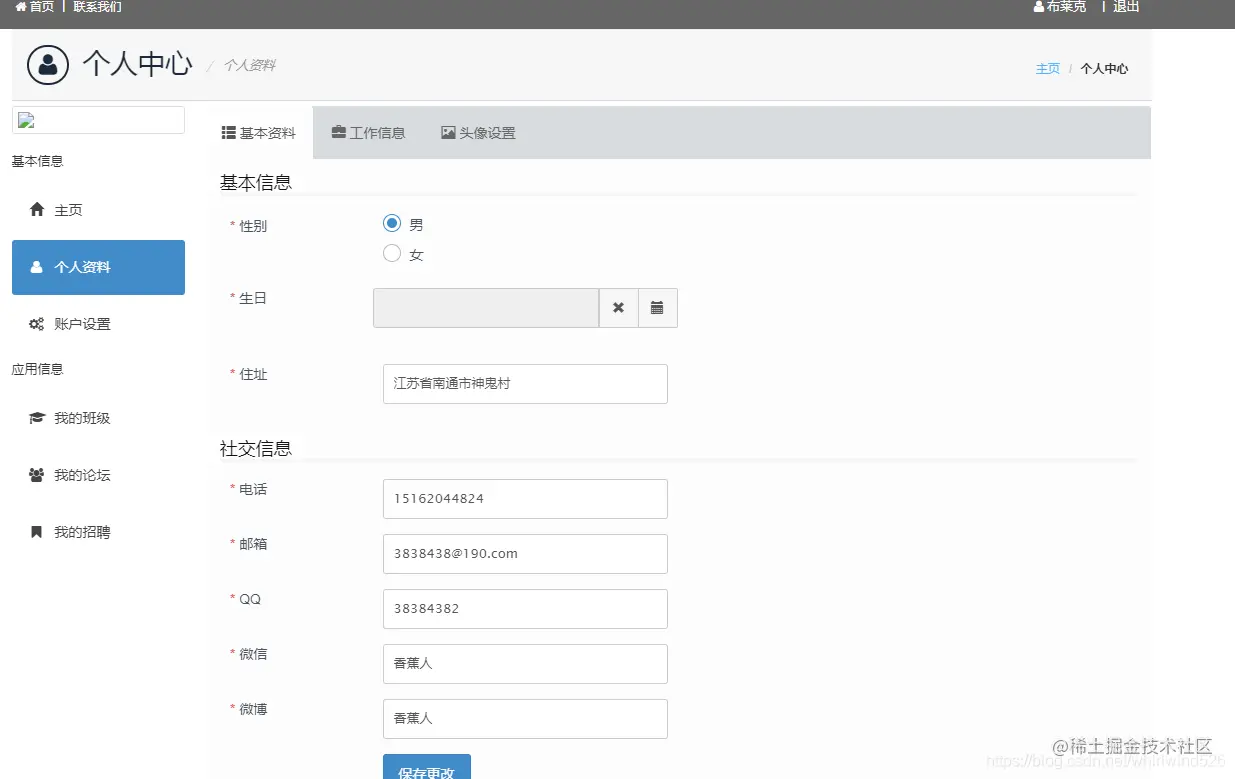The height and width of the screenshot is (779, 1235).
Task: Click the 住址 address field
Action: (525, 384)
